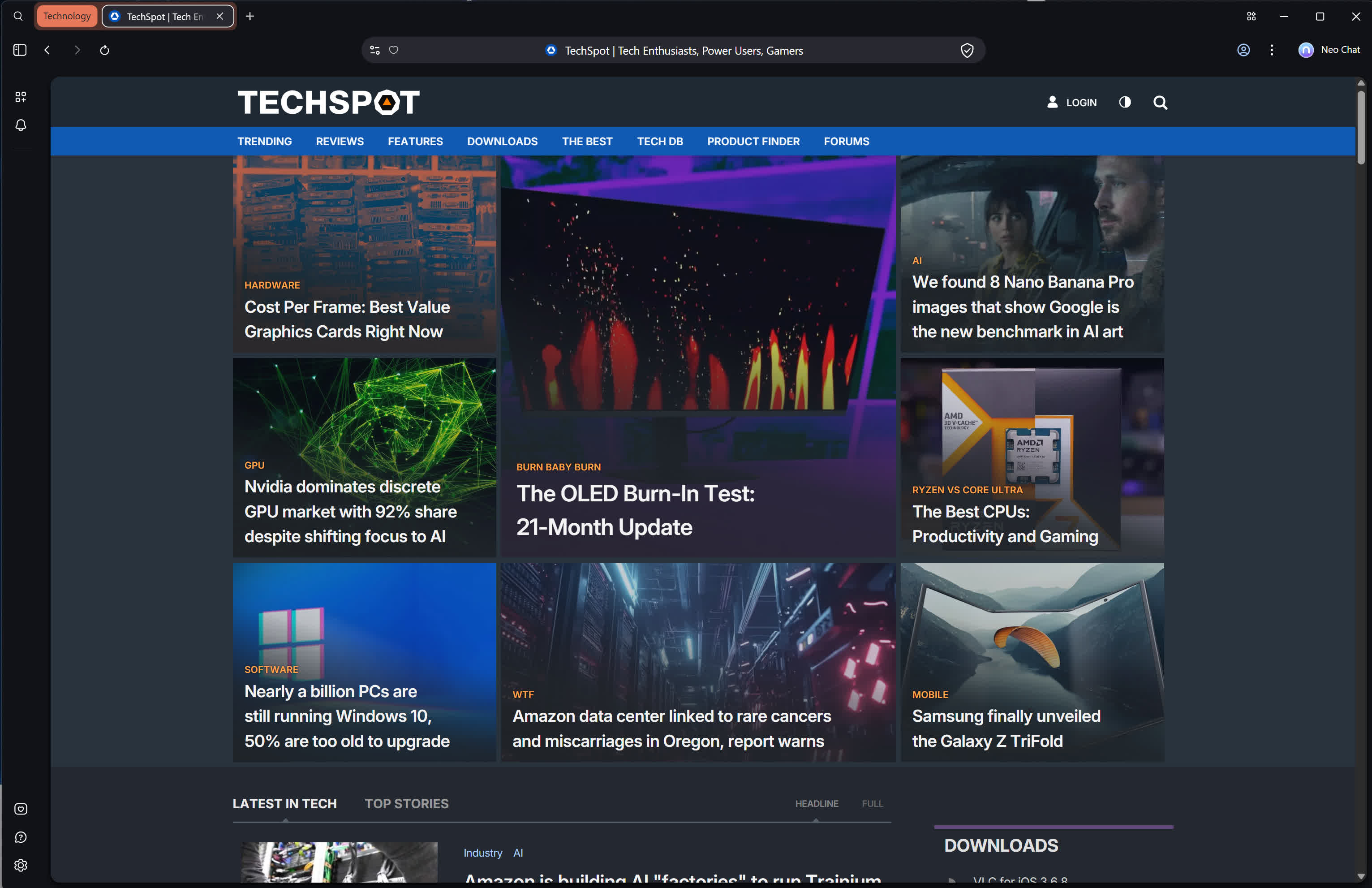Reload the page with the refresh icon

click(x=104, y=50)
